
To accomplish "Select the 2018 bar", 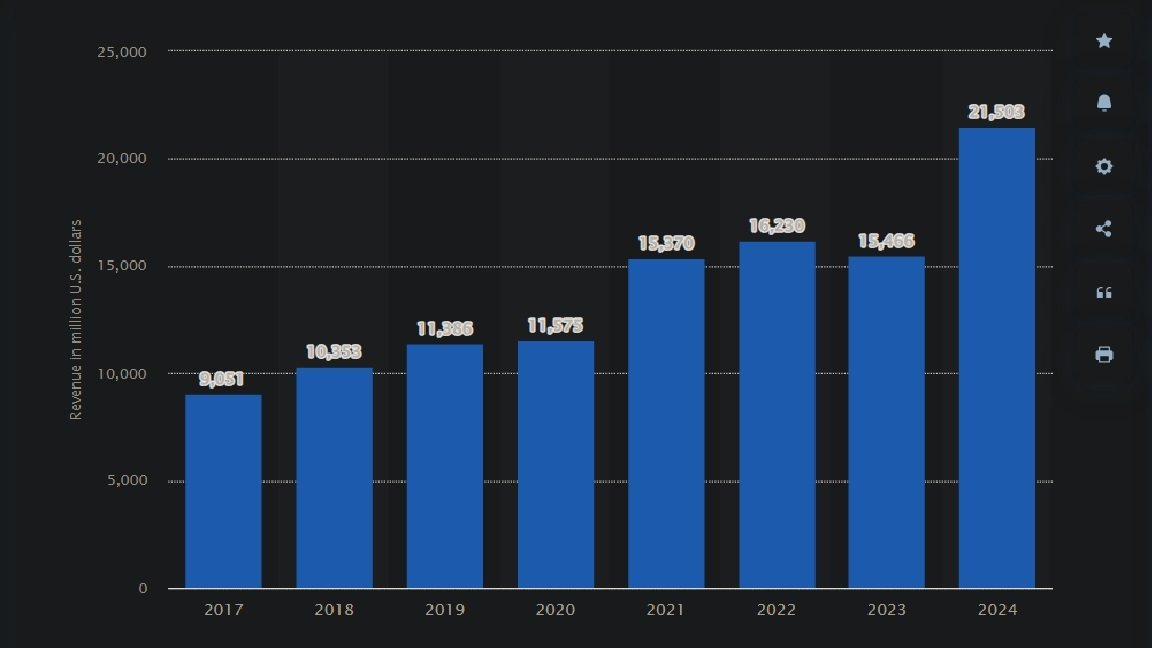I will click(x=334, y=478).
